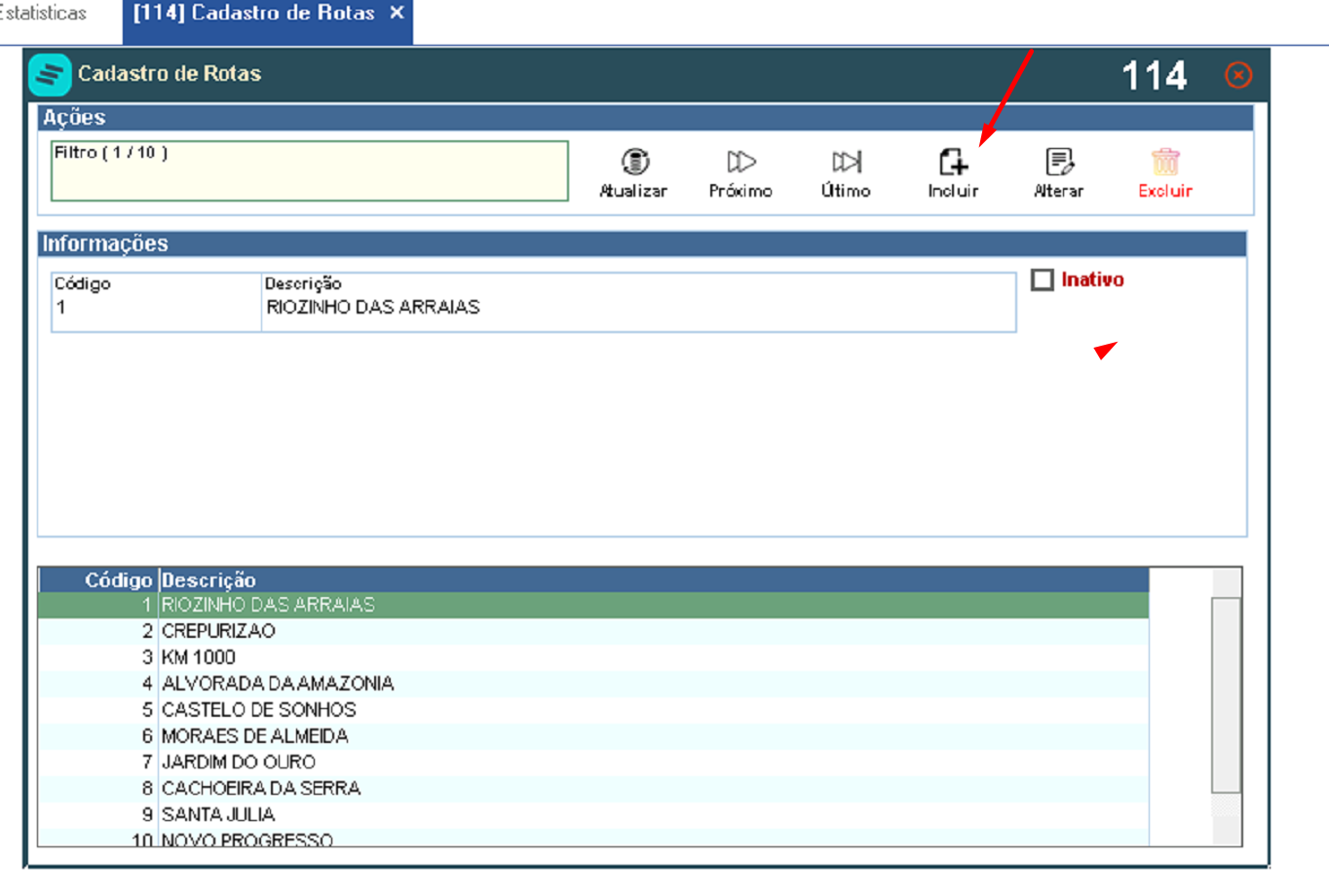Add a new route with Incluir
This screenshot has height=896, width=1329.
(x=953, y=173)
